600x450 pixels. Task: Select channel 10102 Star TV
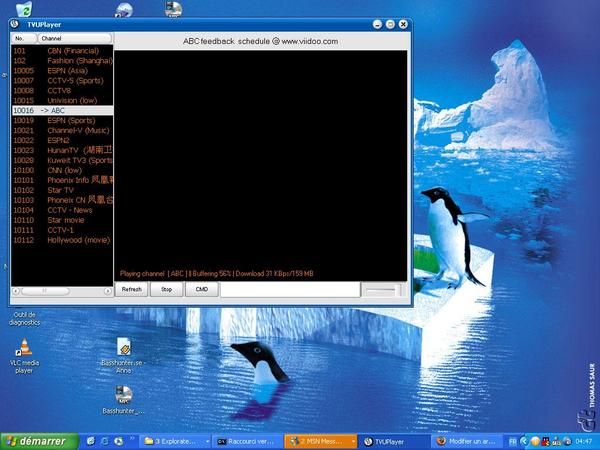click(62, 190)
